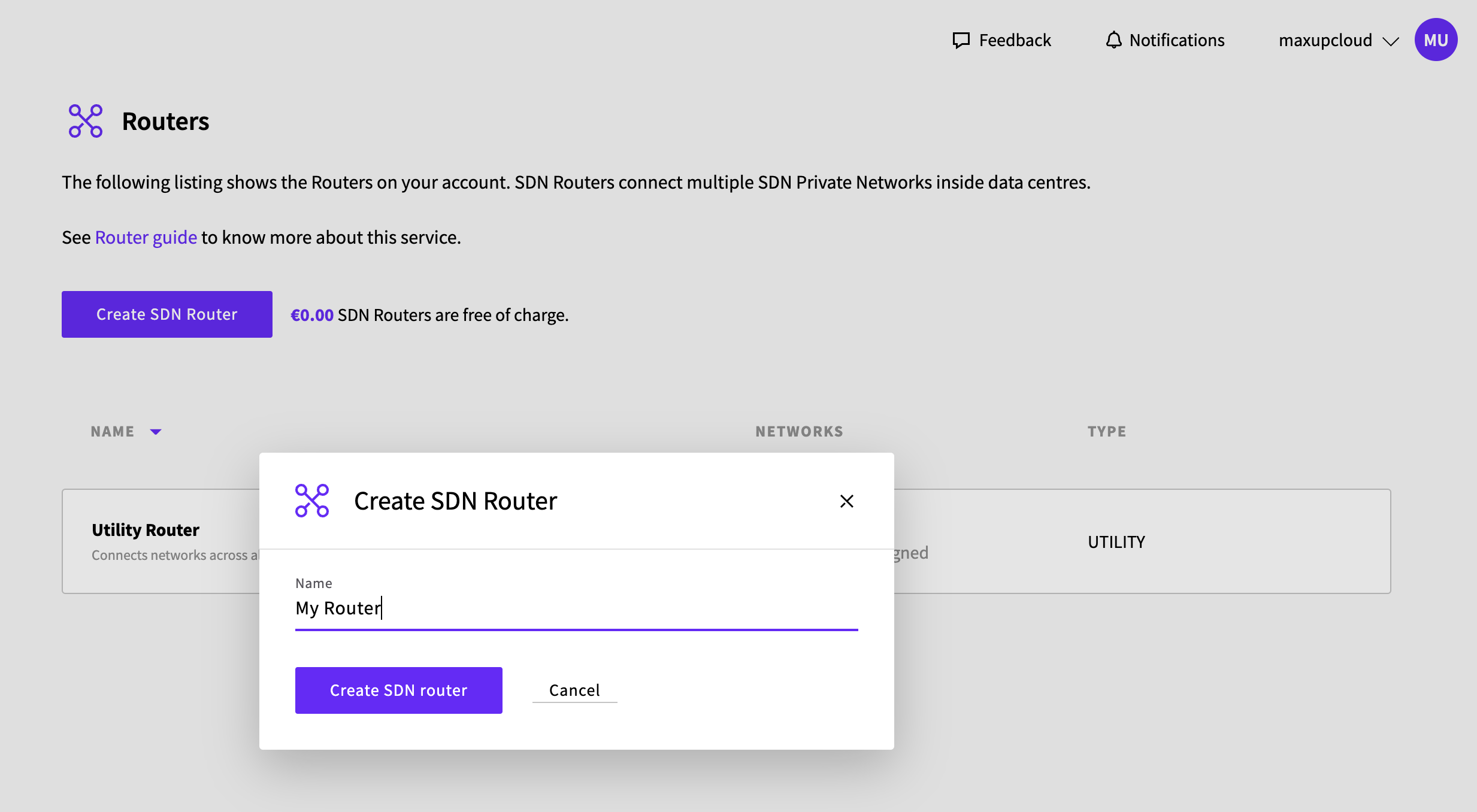The height and width of the screenshot is (812, 1477).
Task: Click the Notifications label text
Action: 1177,40
